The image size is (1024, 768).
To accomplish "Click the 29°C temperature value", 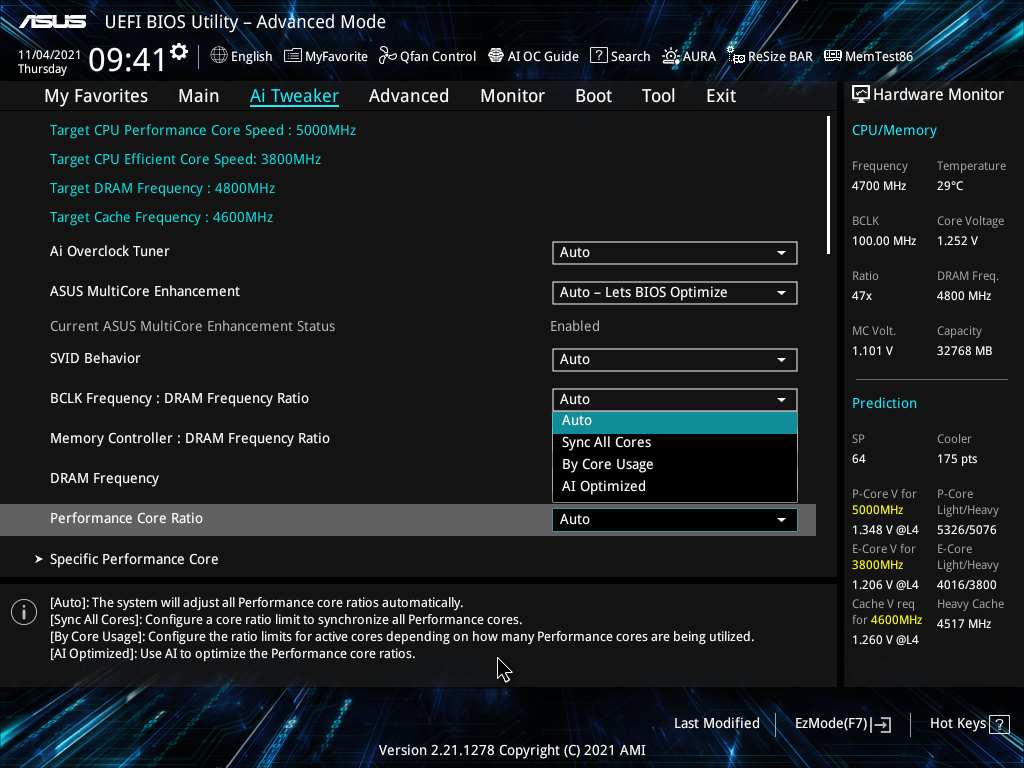I will [x=950, y=186].
